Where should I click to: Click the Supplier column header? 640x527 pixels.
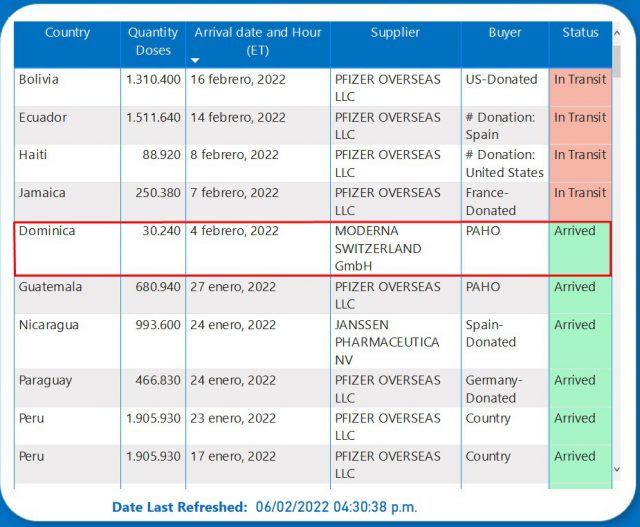pyautogui.click(x=395, y=33)
